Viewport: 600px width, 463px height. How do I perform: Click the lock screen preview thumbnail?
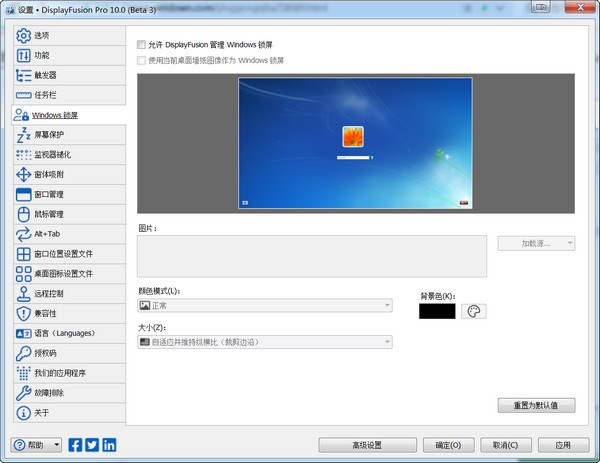(355, 143)
